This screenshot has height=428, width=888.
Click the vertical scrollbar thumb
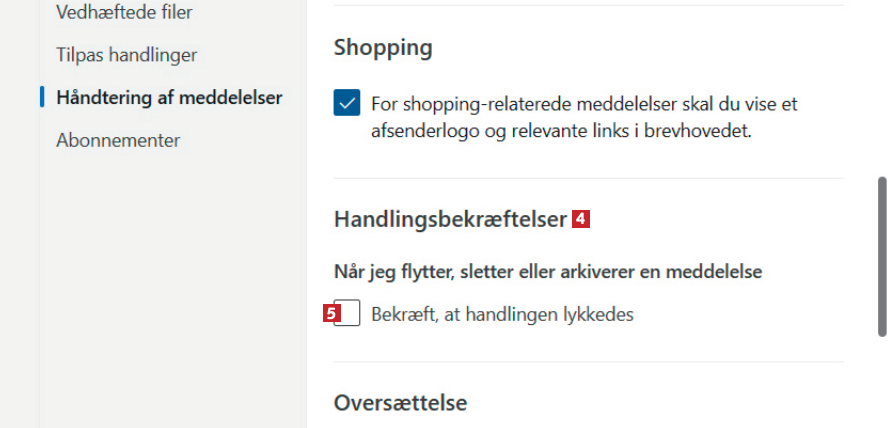tap(881, 256)
